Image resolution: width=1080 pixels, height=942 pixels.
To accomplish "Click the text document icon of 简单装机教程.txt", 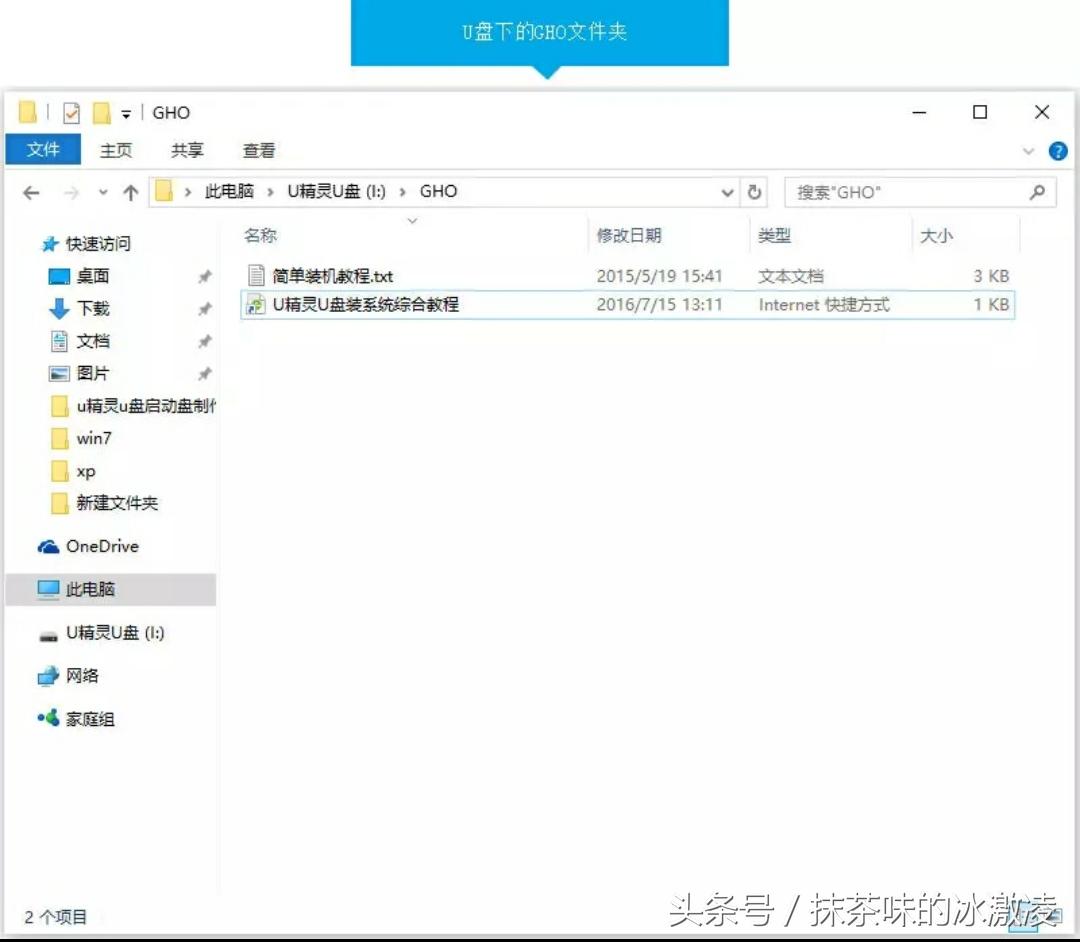I will click(254, 276).
